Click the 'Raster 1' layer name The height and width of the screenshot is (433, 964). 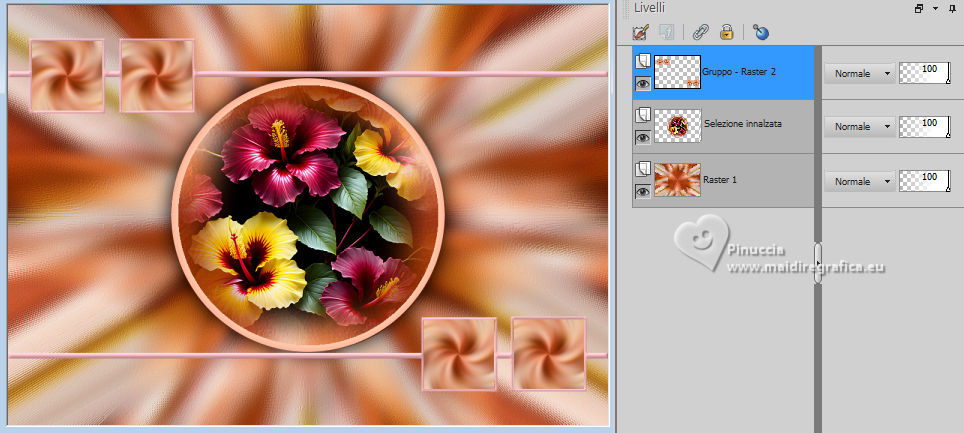tap(720, 180)
